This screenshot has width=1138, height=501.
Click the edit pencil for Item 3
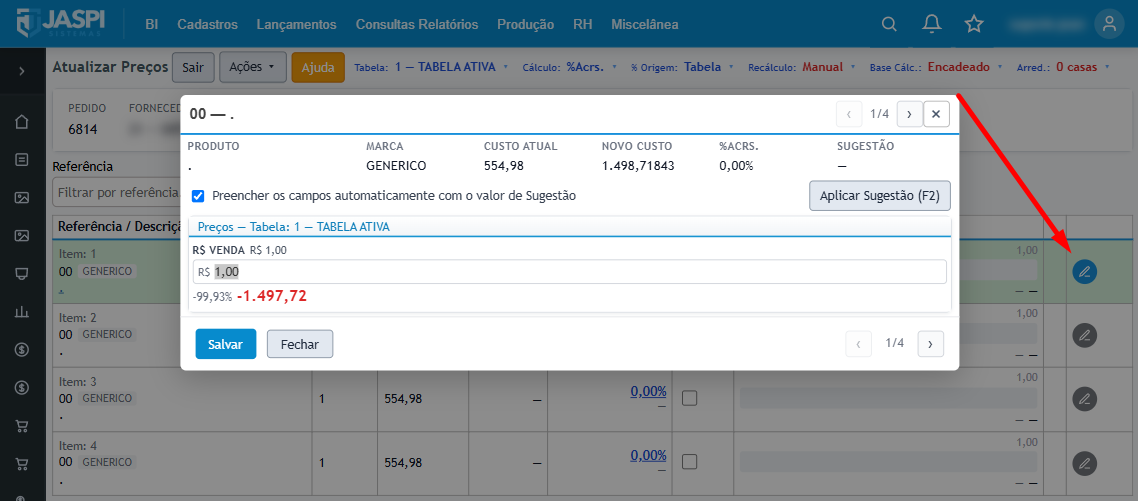click(x=1084, y=399)
